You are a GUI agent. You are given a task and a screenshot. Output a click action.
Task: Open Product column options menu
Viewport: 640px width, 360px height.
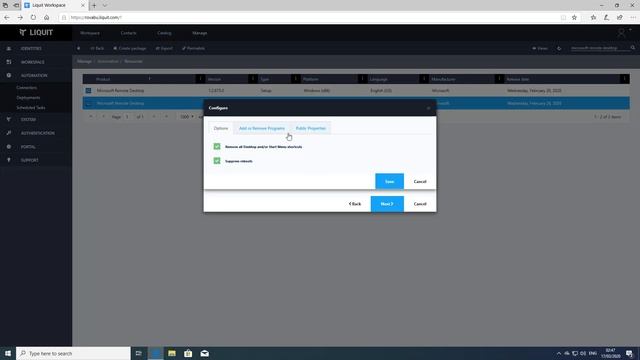point(200,79)
